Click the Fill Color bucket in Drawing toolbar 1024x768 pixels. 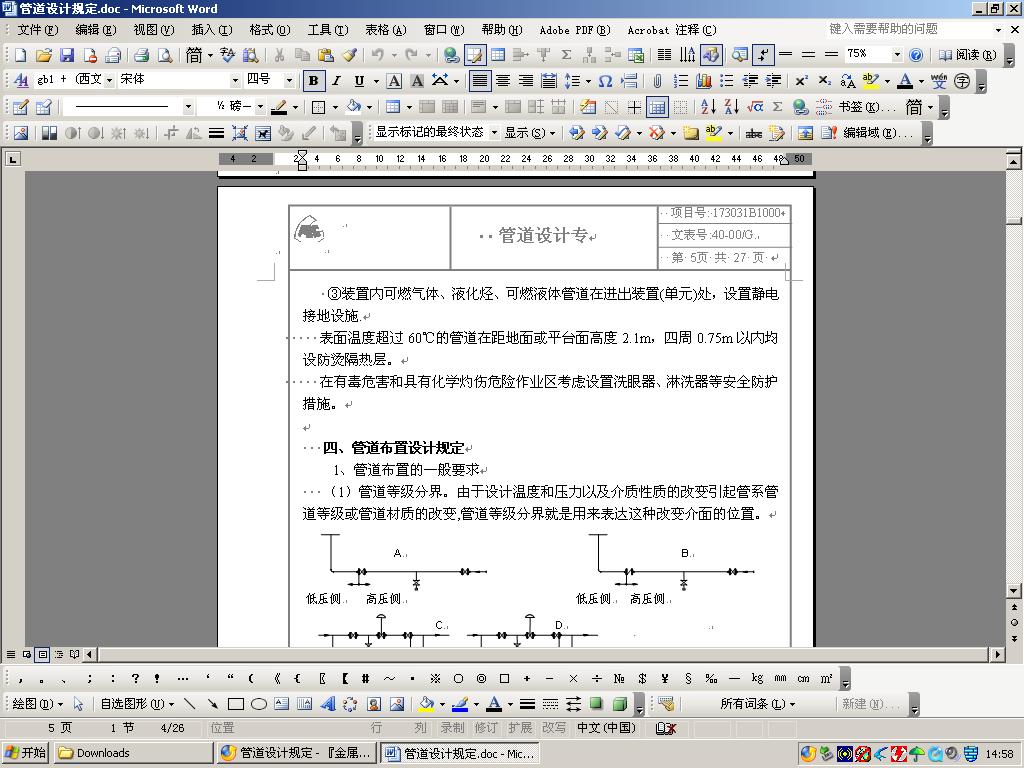[426, 704]
